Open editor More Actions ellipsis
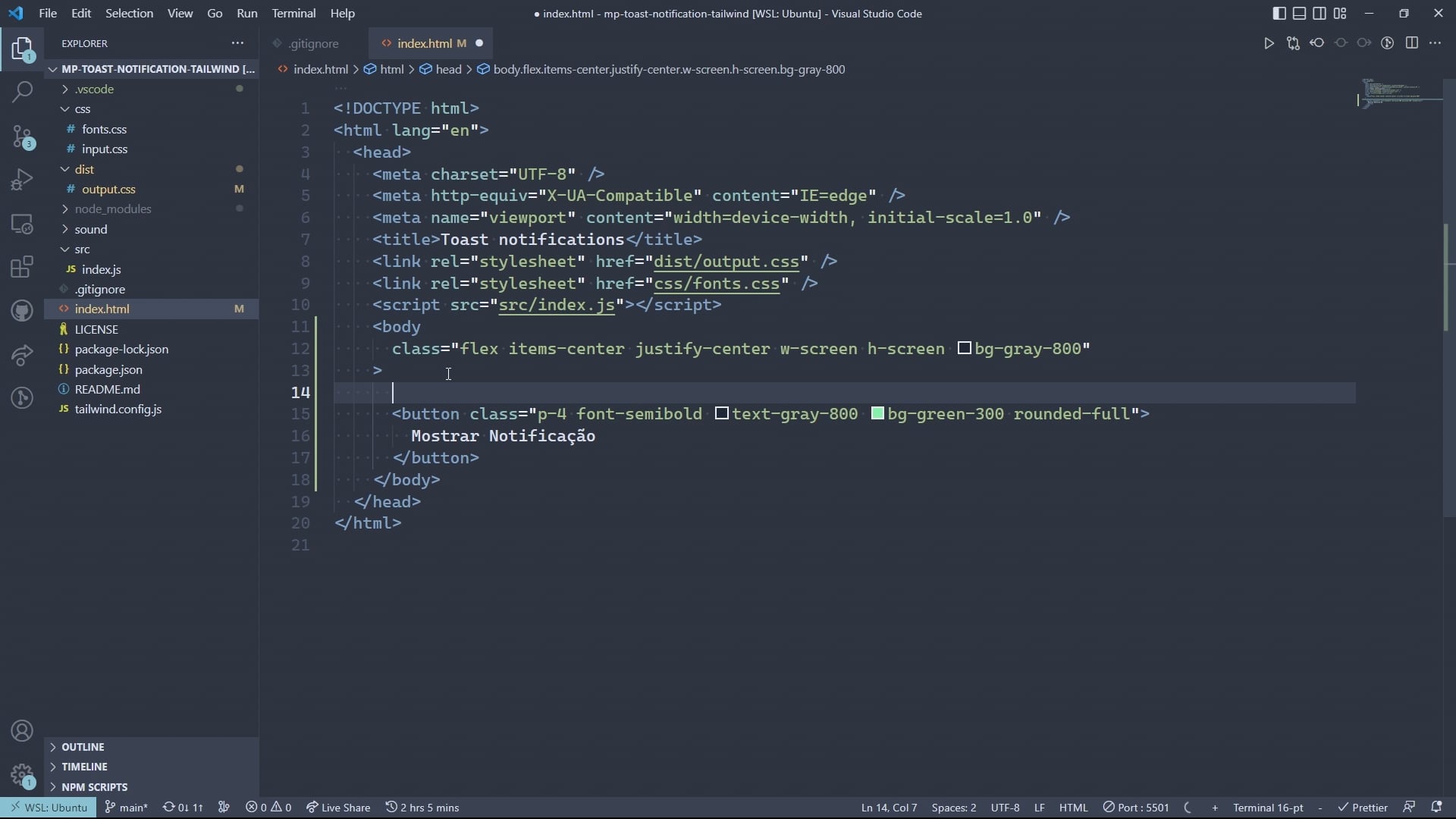The height and width of the screenshot is (819, 1456). coord(1435,43)
